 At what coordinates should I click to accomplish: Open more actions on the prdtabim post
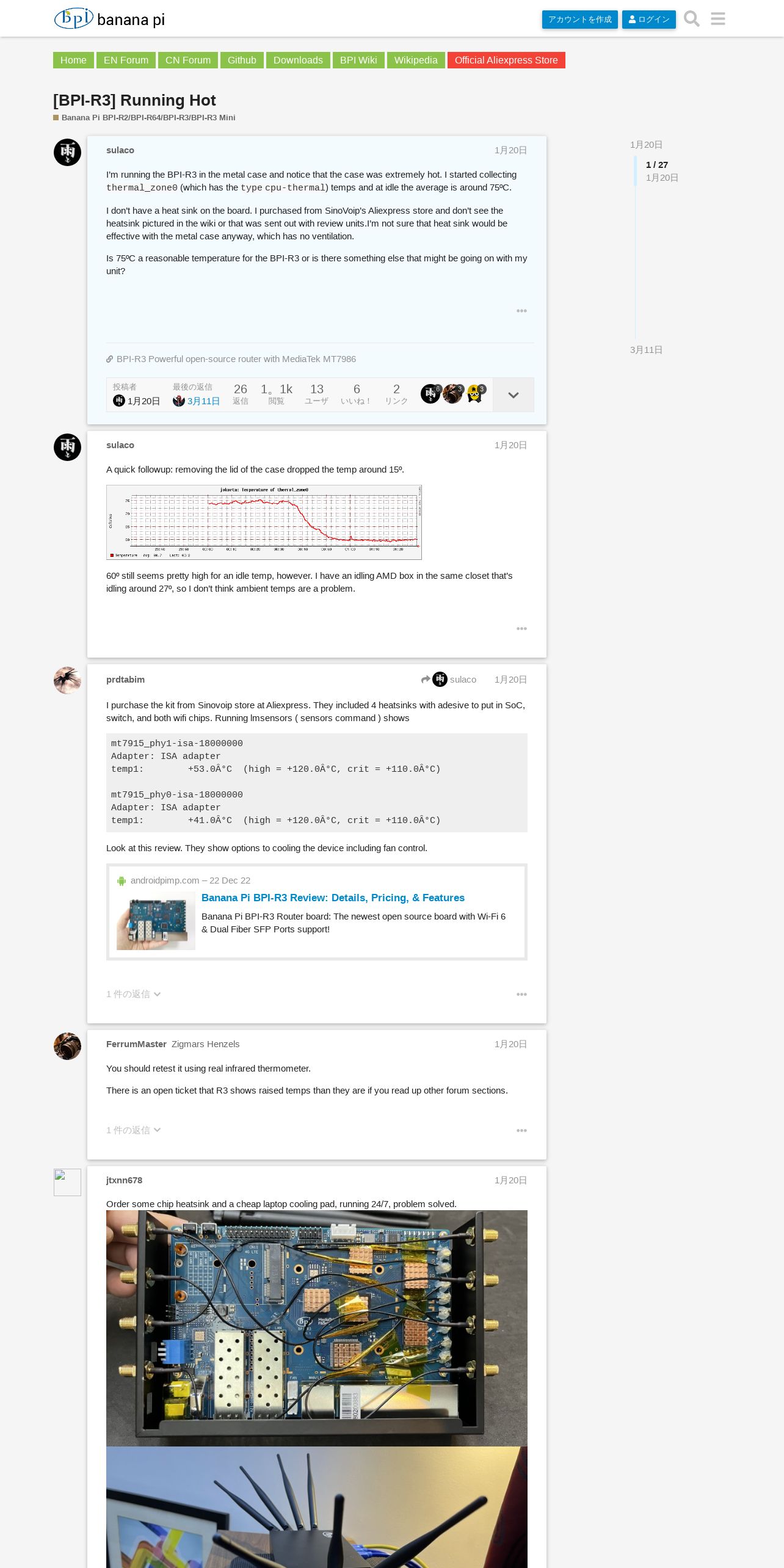[x=521, y=994]
